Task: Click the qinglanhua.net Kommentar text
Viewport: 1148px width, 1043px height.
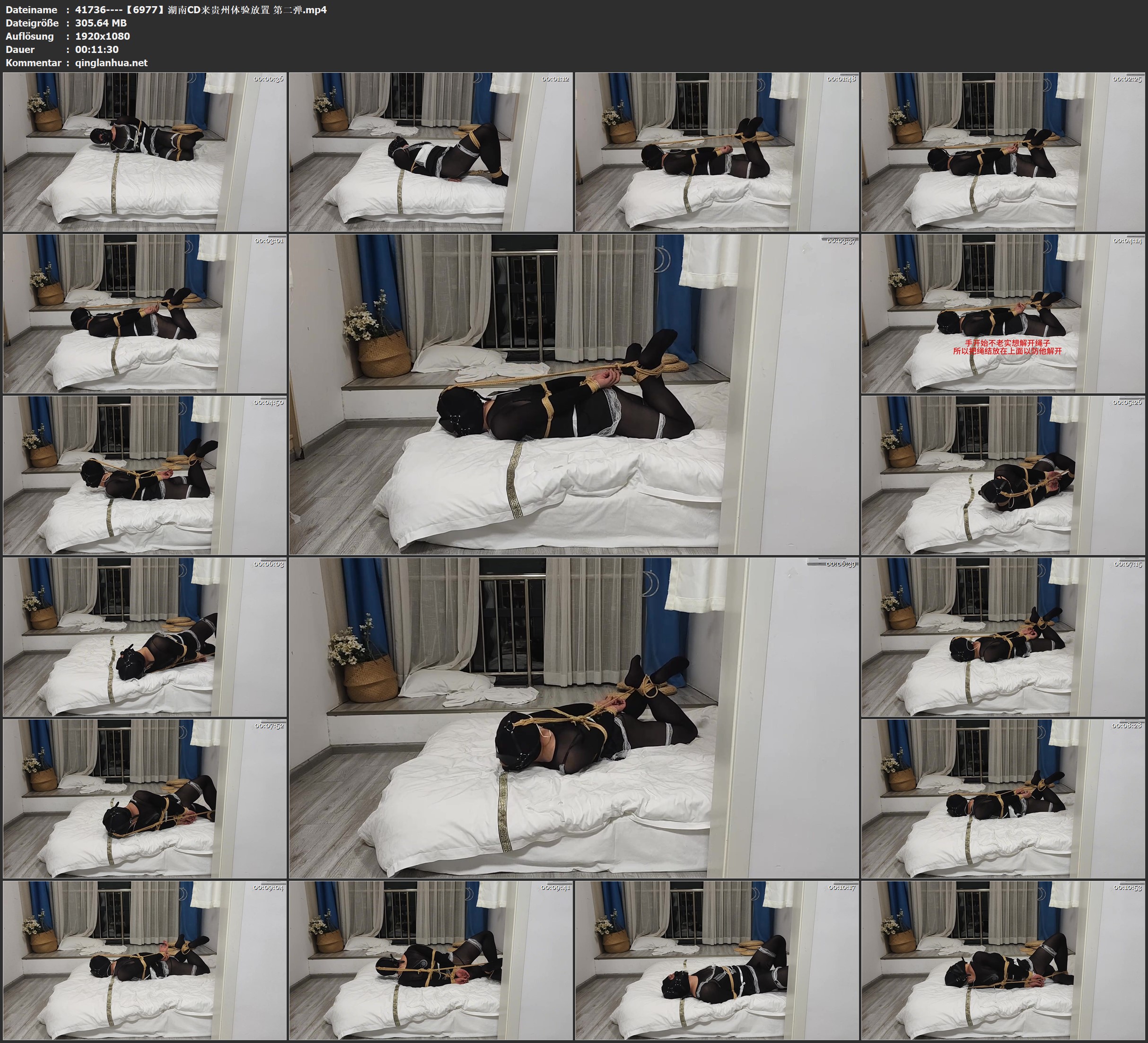Action: [111, 62]
